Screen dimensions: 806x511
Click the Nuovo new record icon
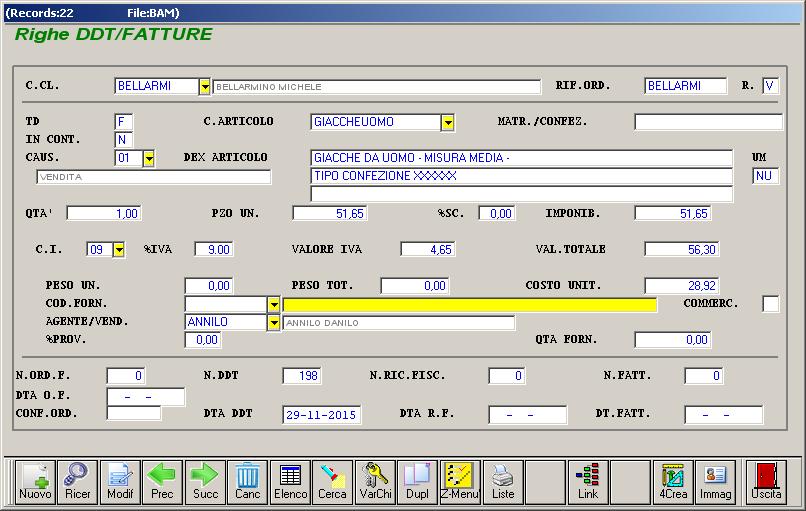35,482
